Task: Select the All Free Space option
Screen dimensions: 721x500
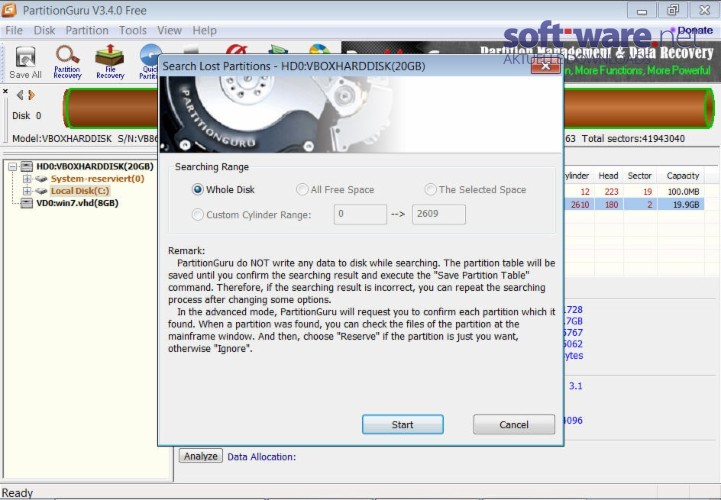Action: [x=302, y=190]
